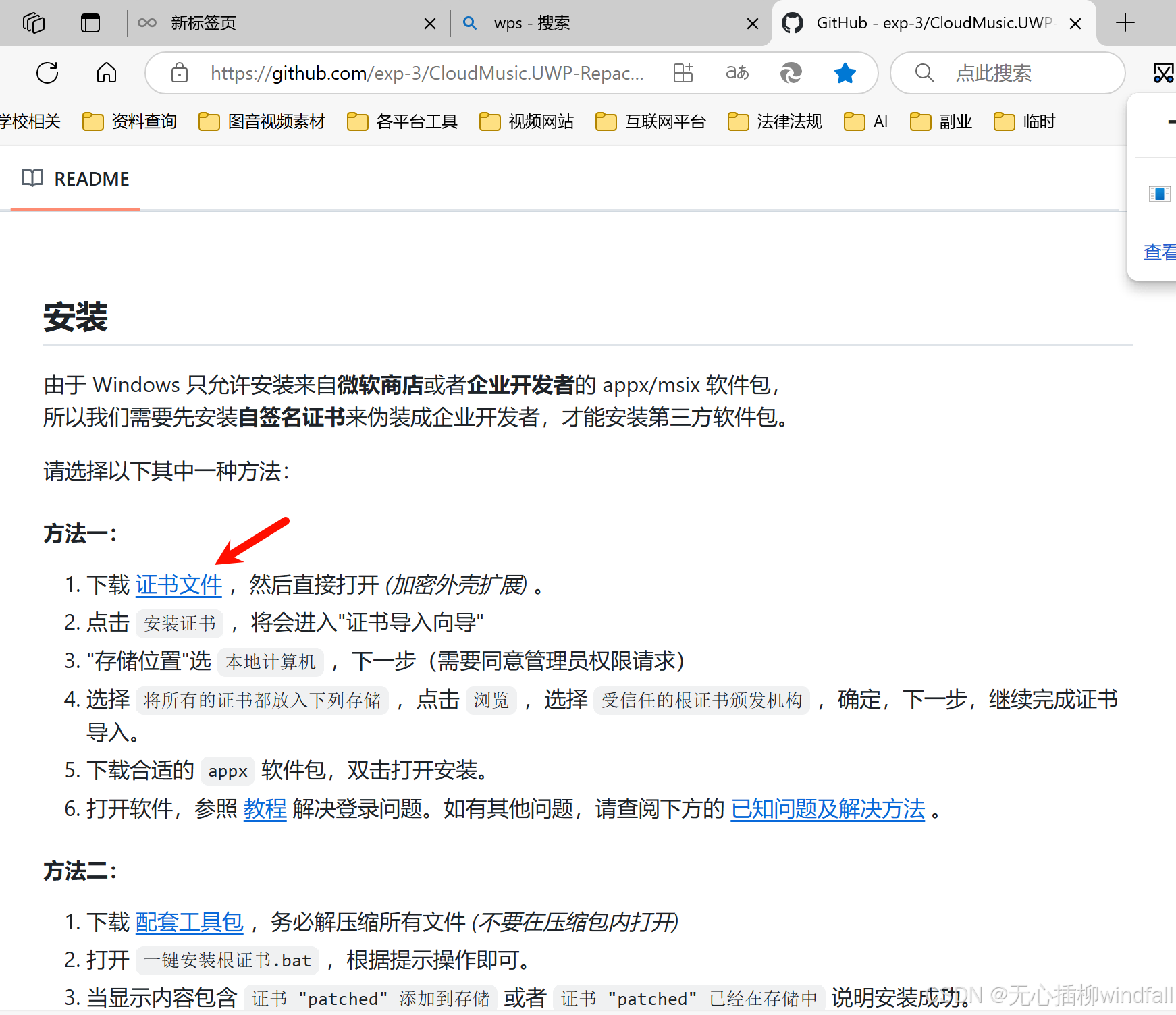
Task: Click the 安装证书 code label
Action: [x=180, y=623]
